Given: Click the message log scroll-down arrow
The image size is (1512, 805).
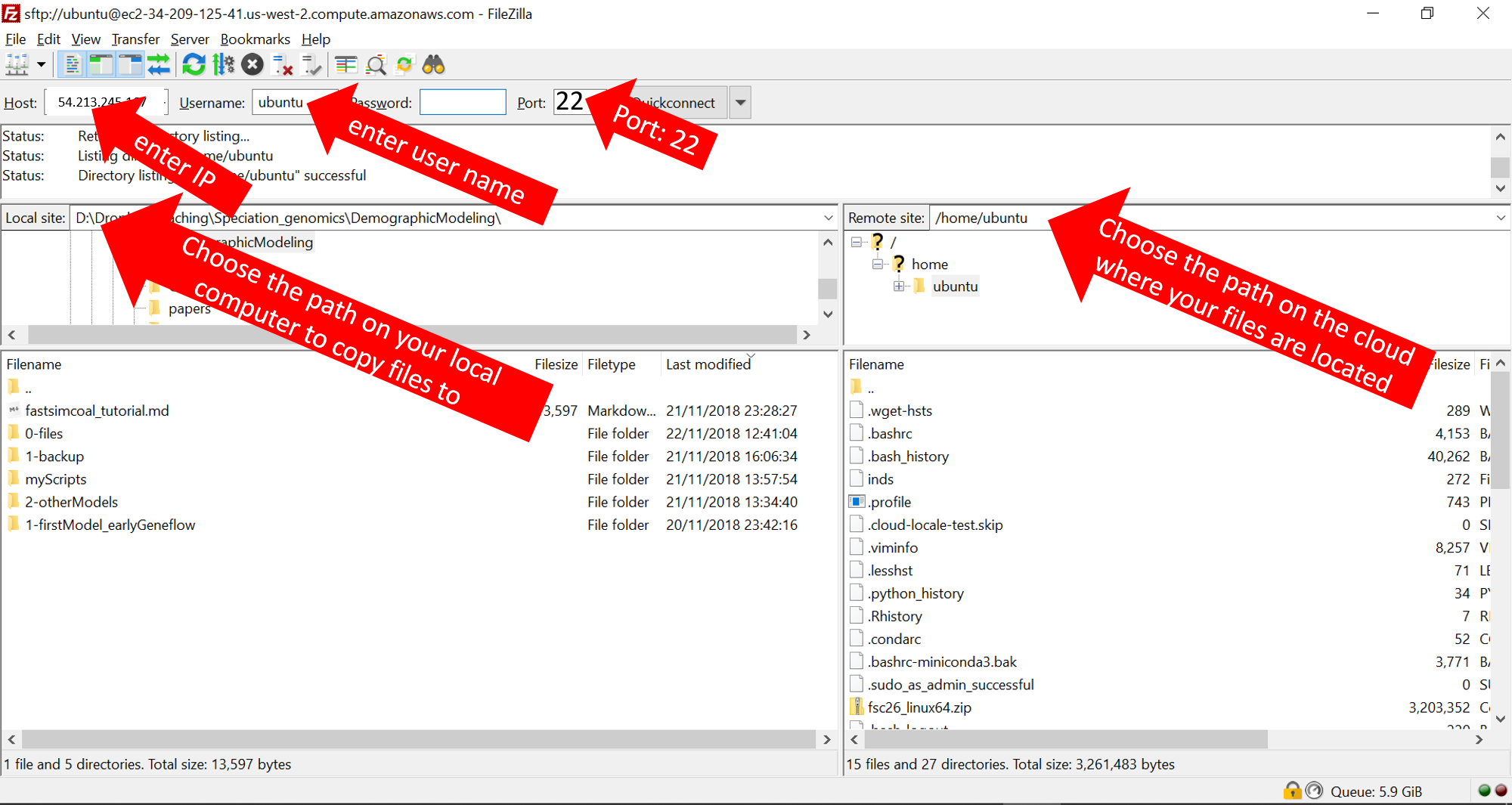Looking at the screenshot, I should (x=1501, y=188).
